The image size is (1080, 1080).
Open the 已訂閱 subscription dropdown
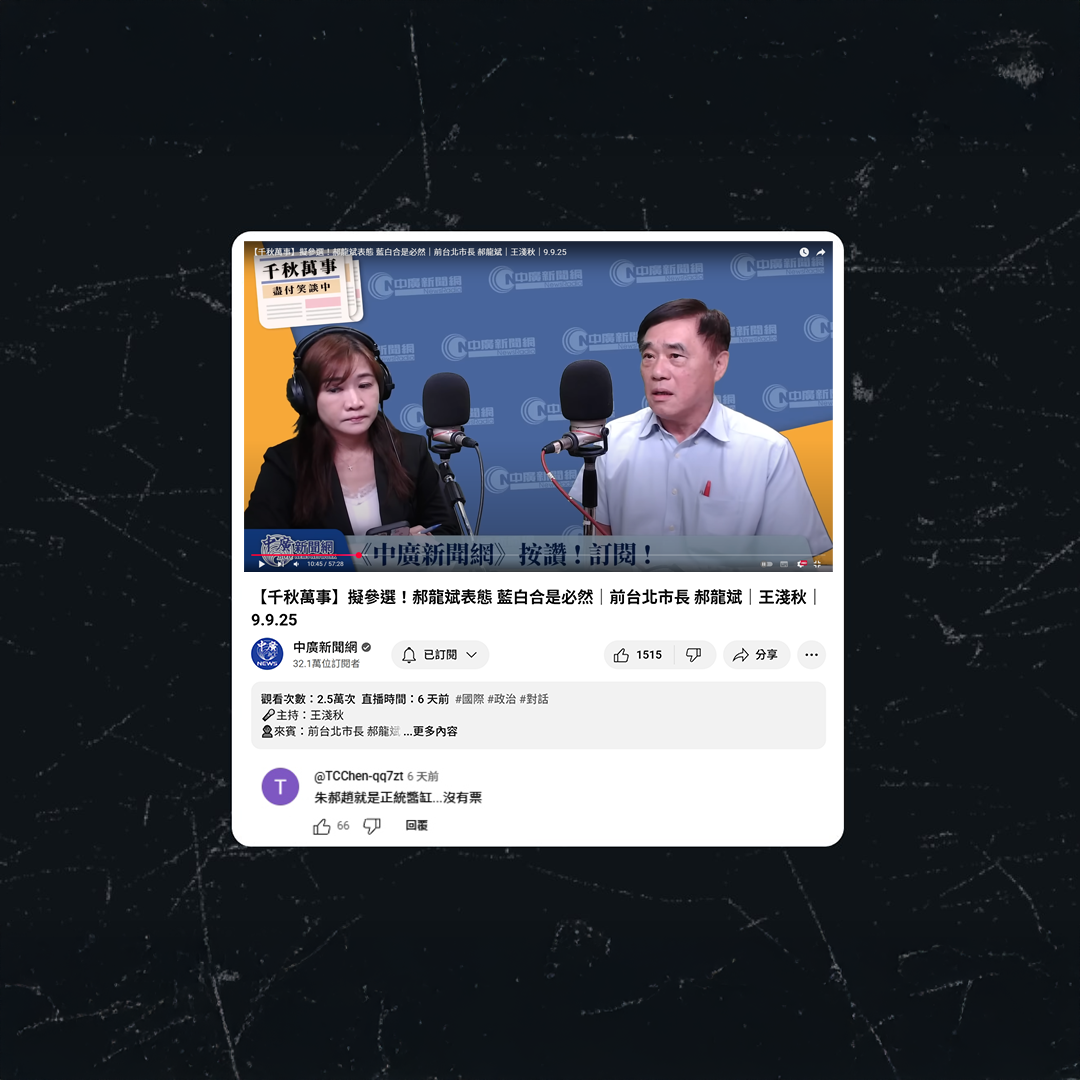coord(440,654)
